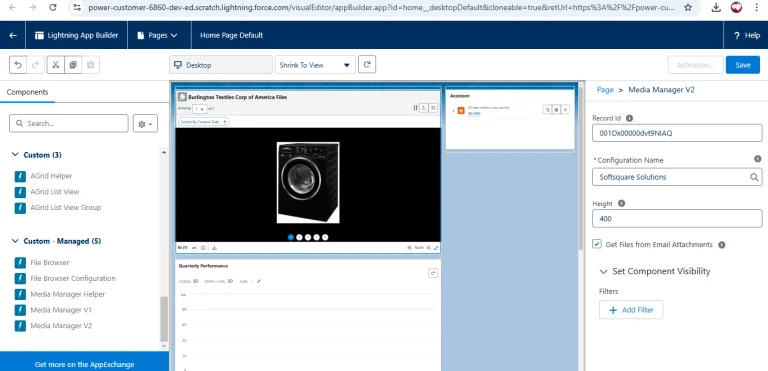Click the upload icon in Media Manager
This screenshot has height=371, width=768.
424,108
